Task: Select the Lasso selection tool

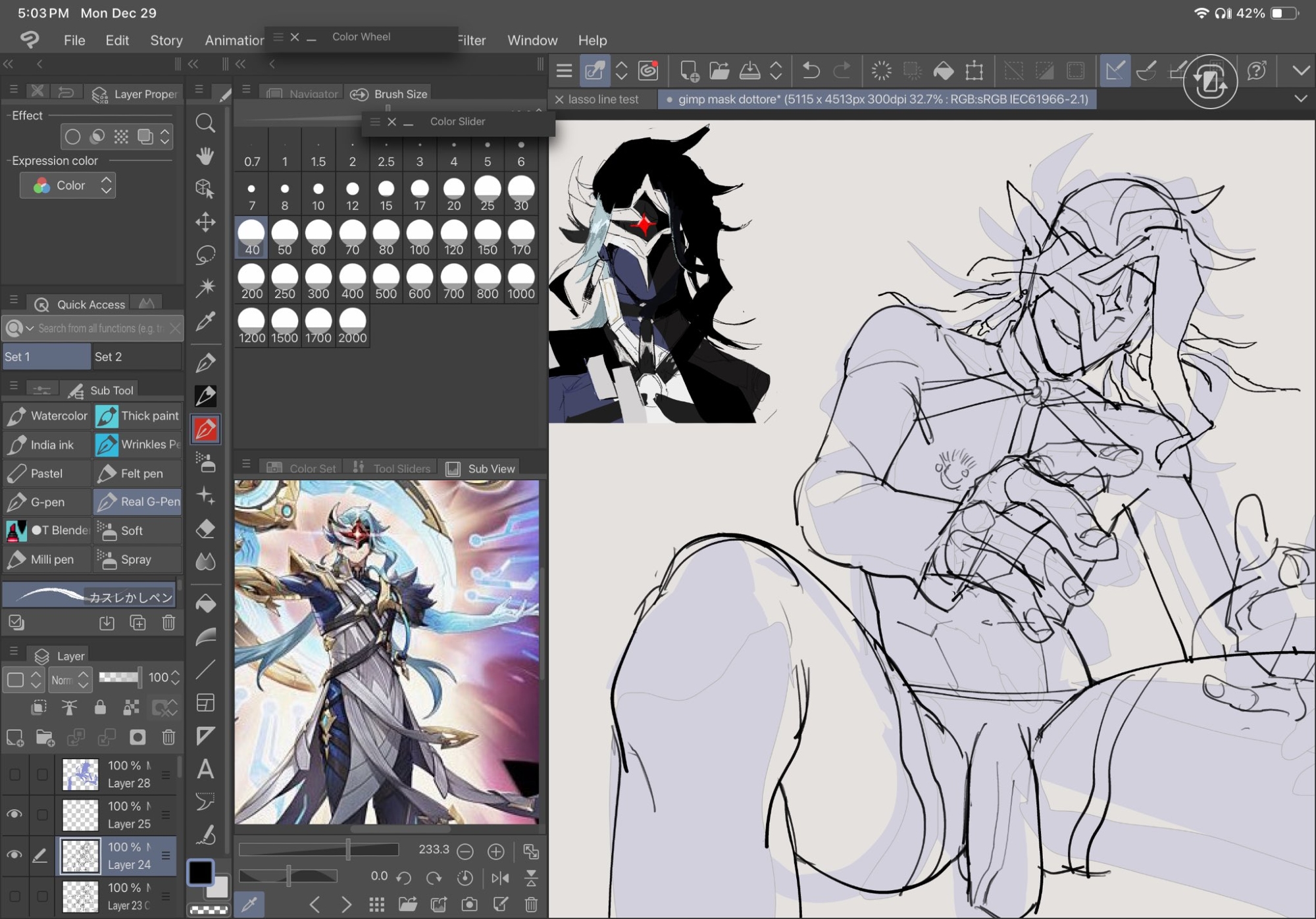Action: (x=205, y=255)
